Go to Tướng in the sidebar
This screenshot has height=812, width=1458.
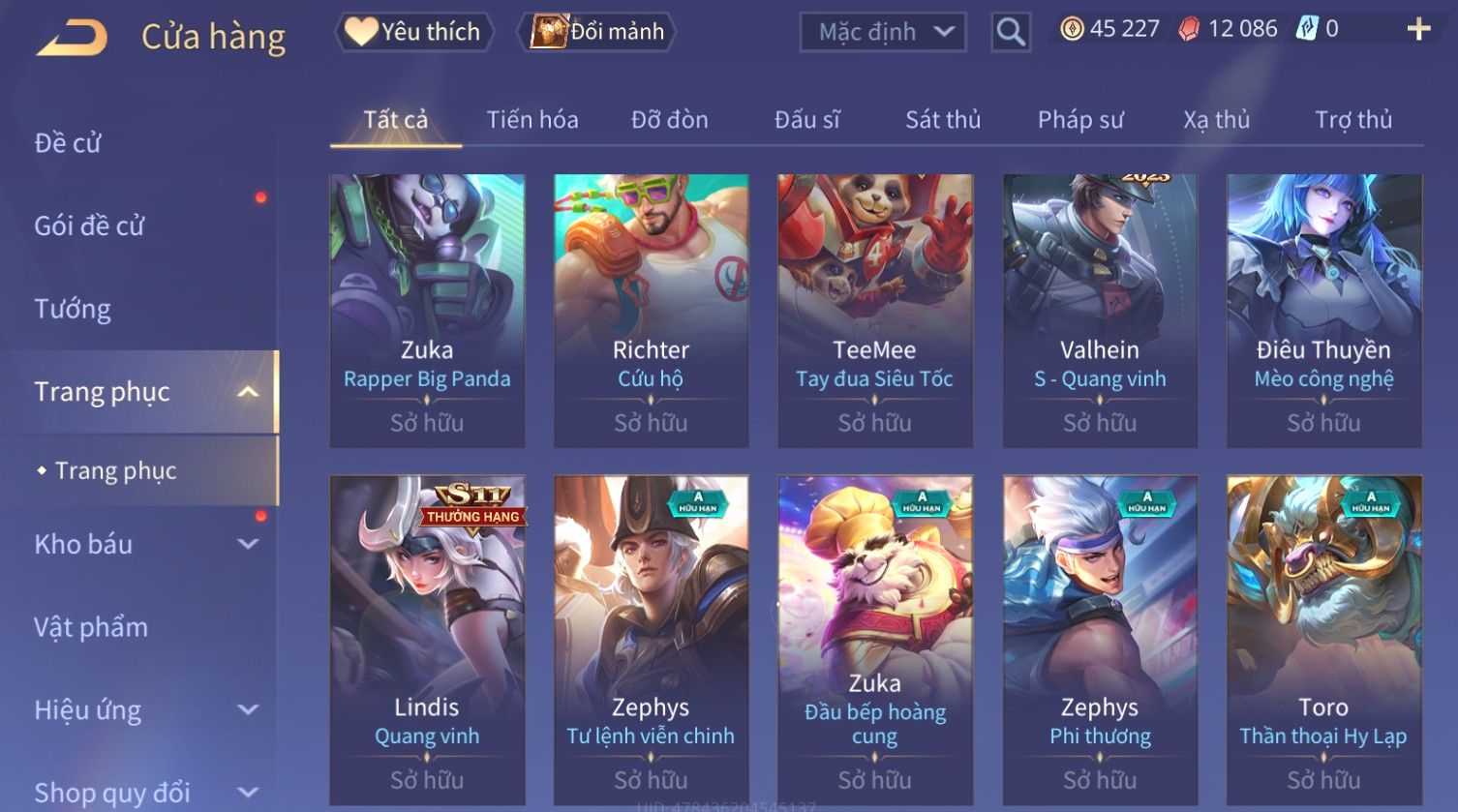(x=73, y=309)
